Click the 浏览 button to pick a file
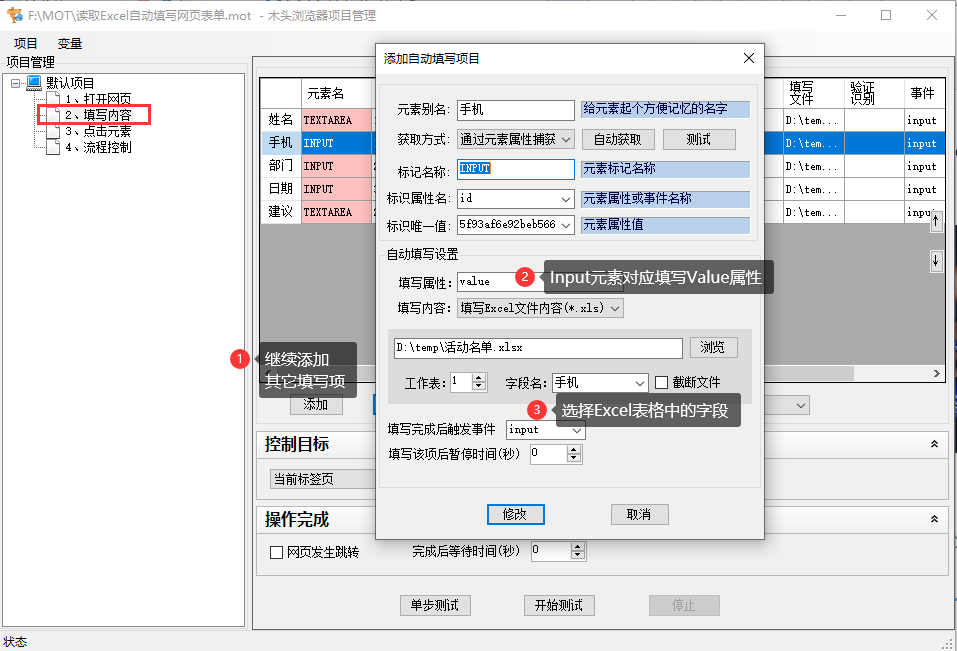 [713, 349]
